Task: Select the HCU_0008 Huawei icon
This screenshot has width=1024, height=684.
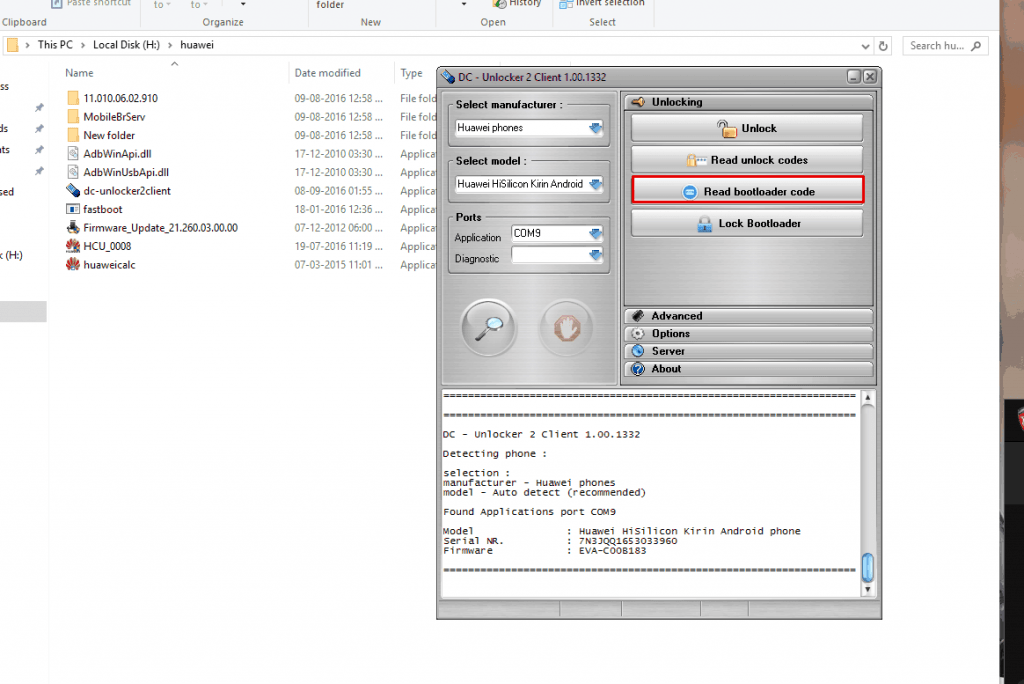Action: (x=73, y=246)
